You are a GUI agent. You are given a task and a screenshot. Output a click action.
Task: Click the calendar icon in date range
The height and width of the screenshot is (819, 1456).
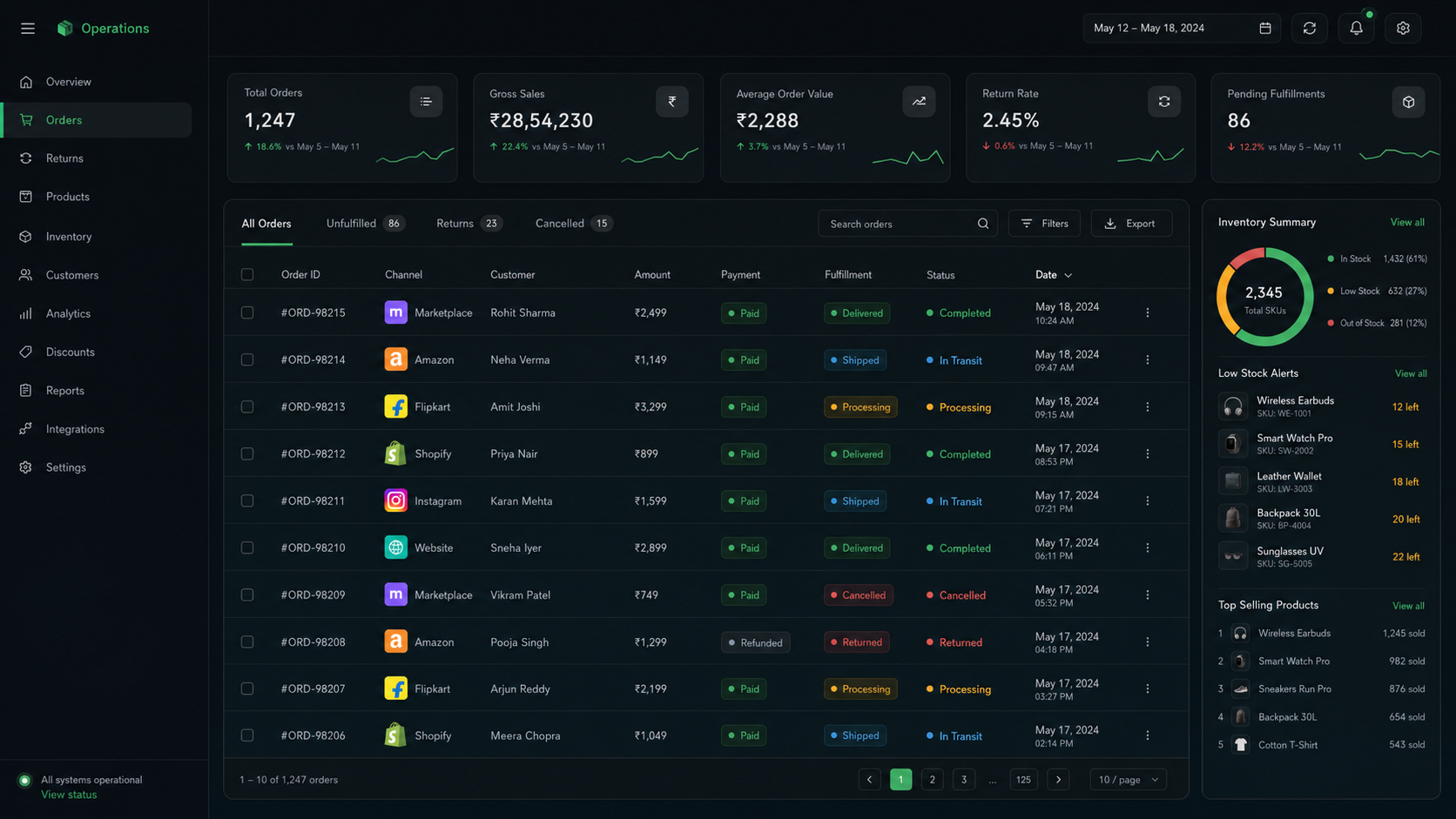(1265, 29)
